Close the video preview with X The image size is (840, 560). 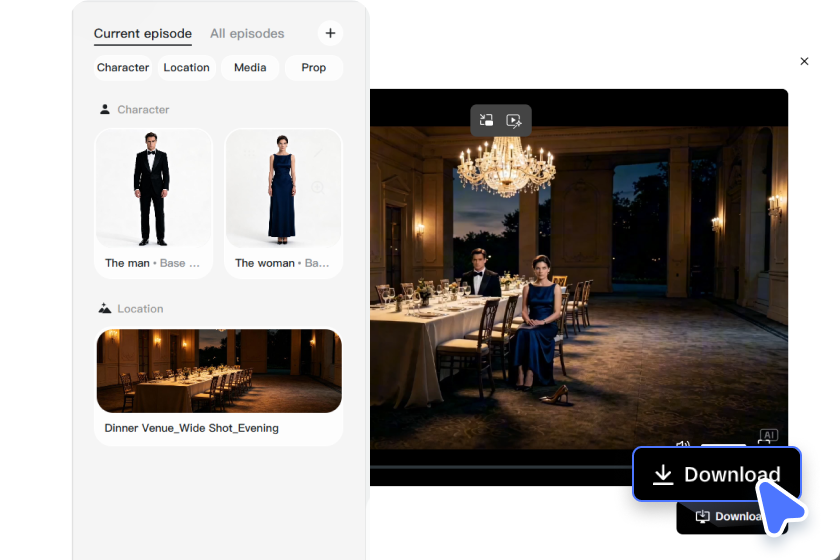[x=804, y=61]
